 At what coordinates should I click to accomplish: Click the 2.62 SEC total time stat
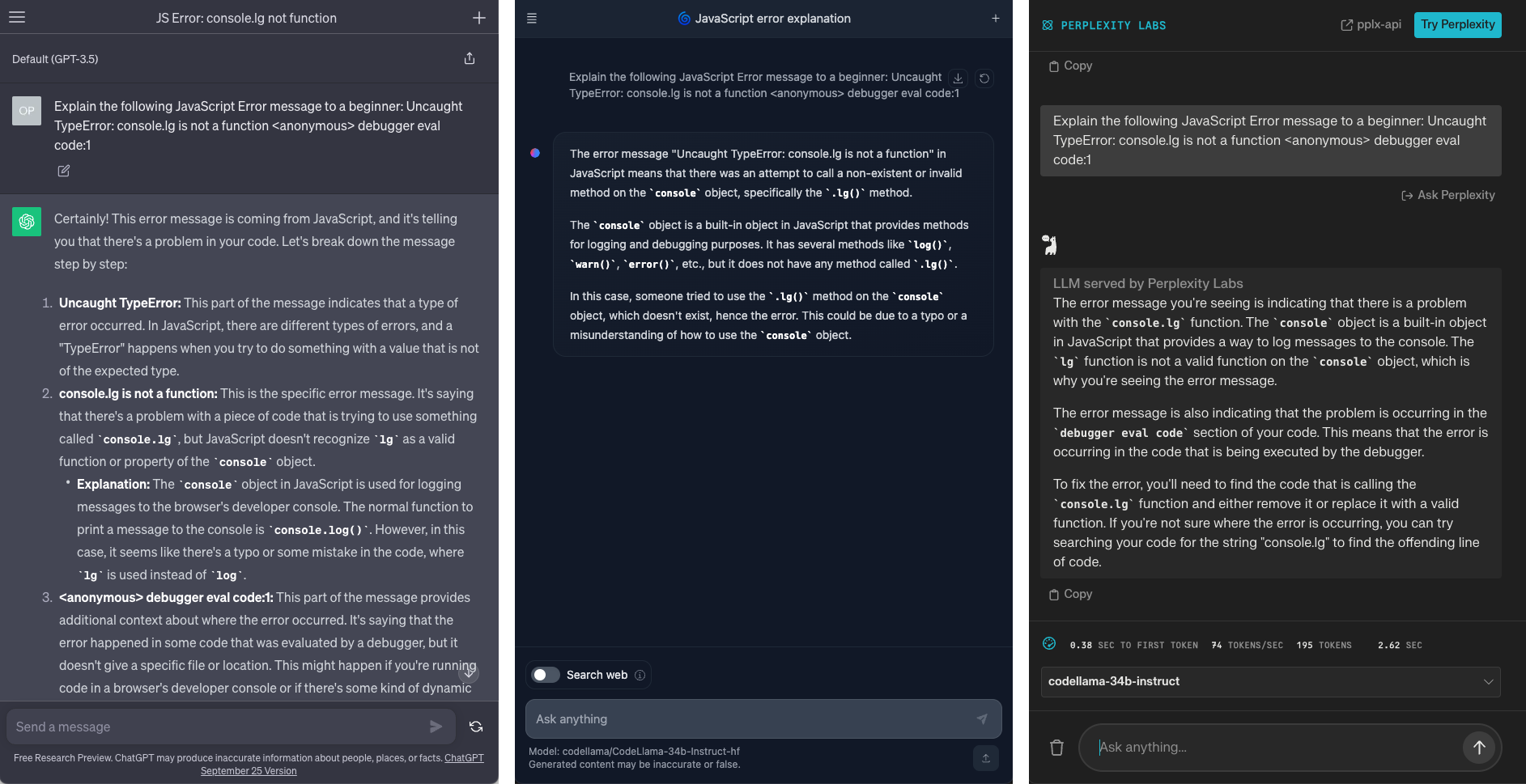1400,645
